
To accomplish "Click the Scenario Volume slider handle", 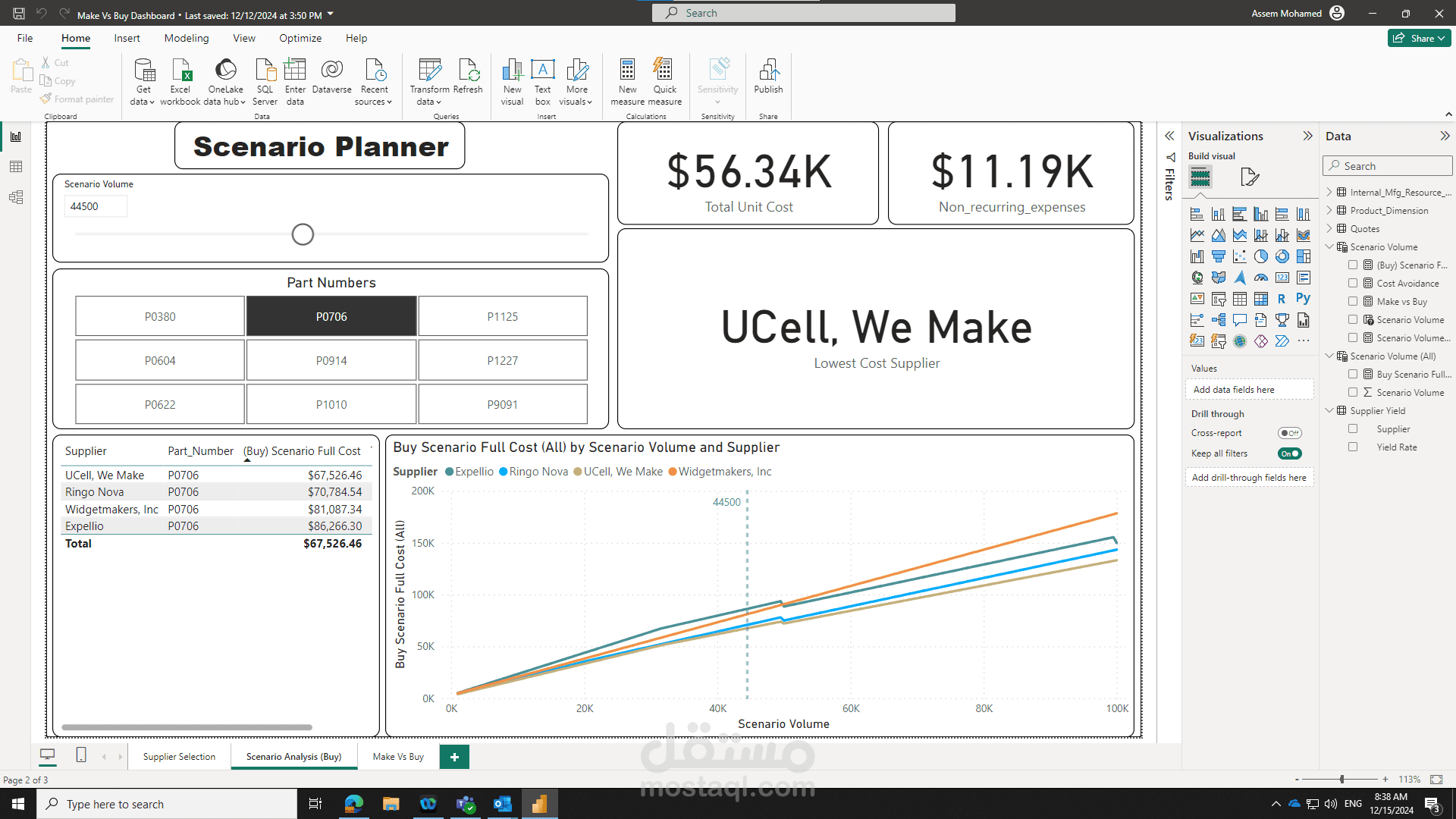I will 303,234.
